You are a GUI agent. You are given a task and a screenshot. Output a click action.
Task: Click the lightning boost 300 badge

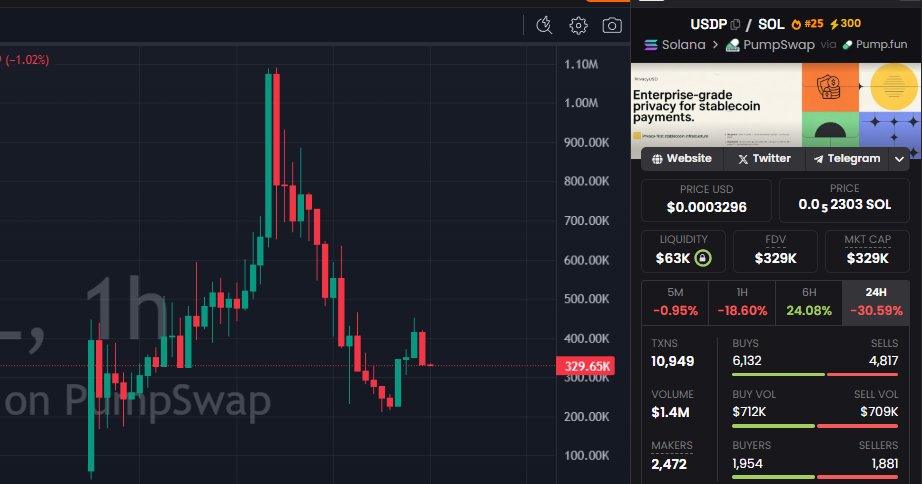point(846,24)
